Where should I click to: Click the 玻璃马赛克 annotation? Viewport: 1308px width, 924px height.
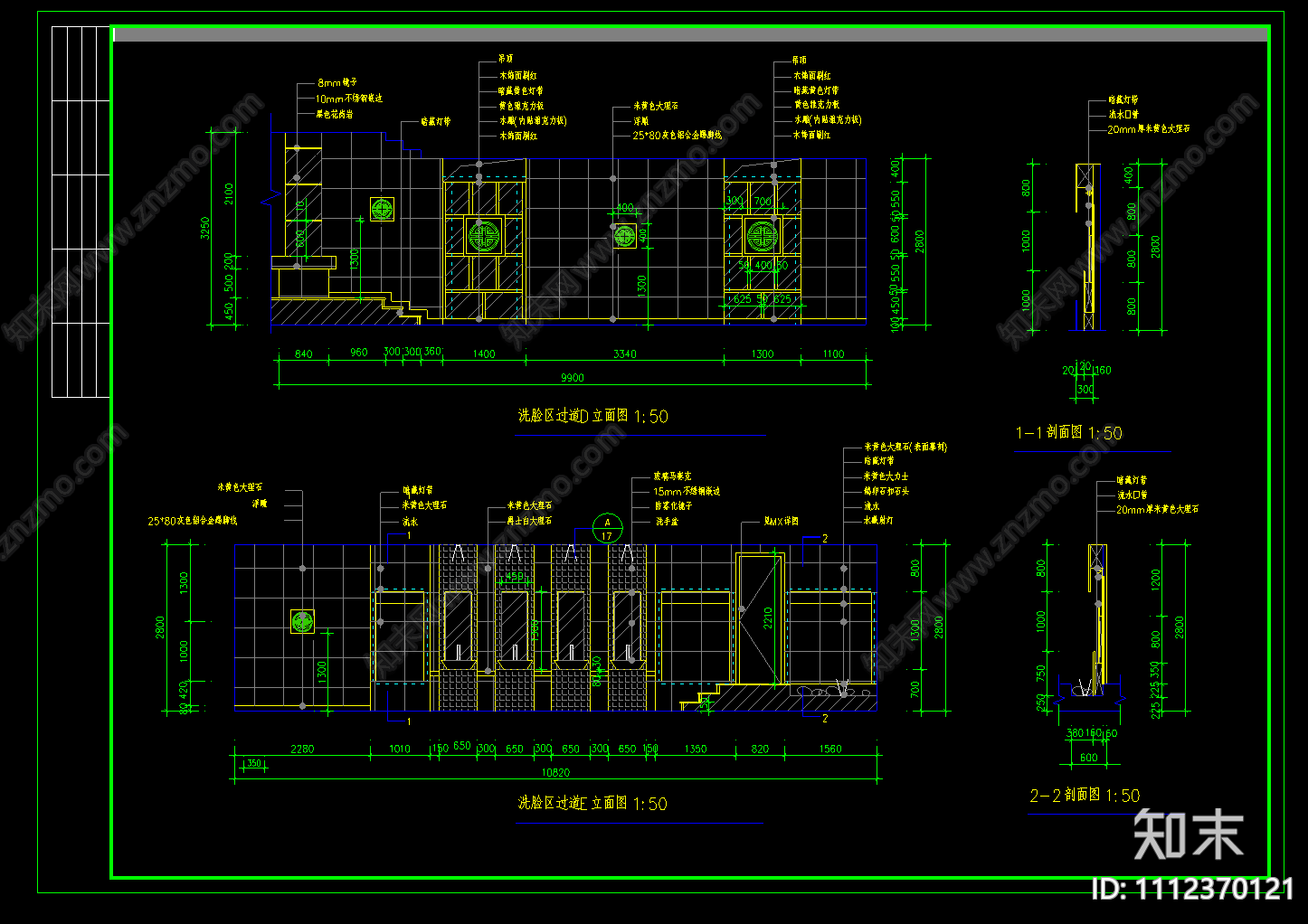672,476
